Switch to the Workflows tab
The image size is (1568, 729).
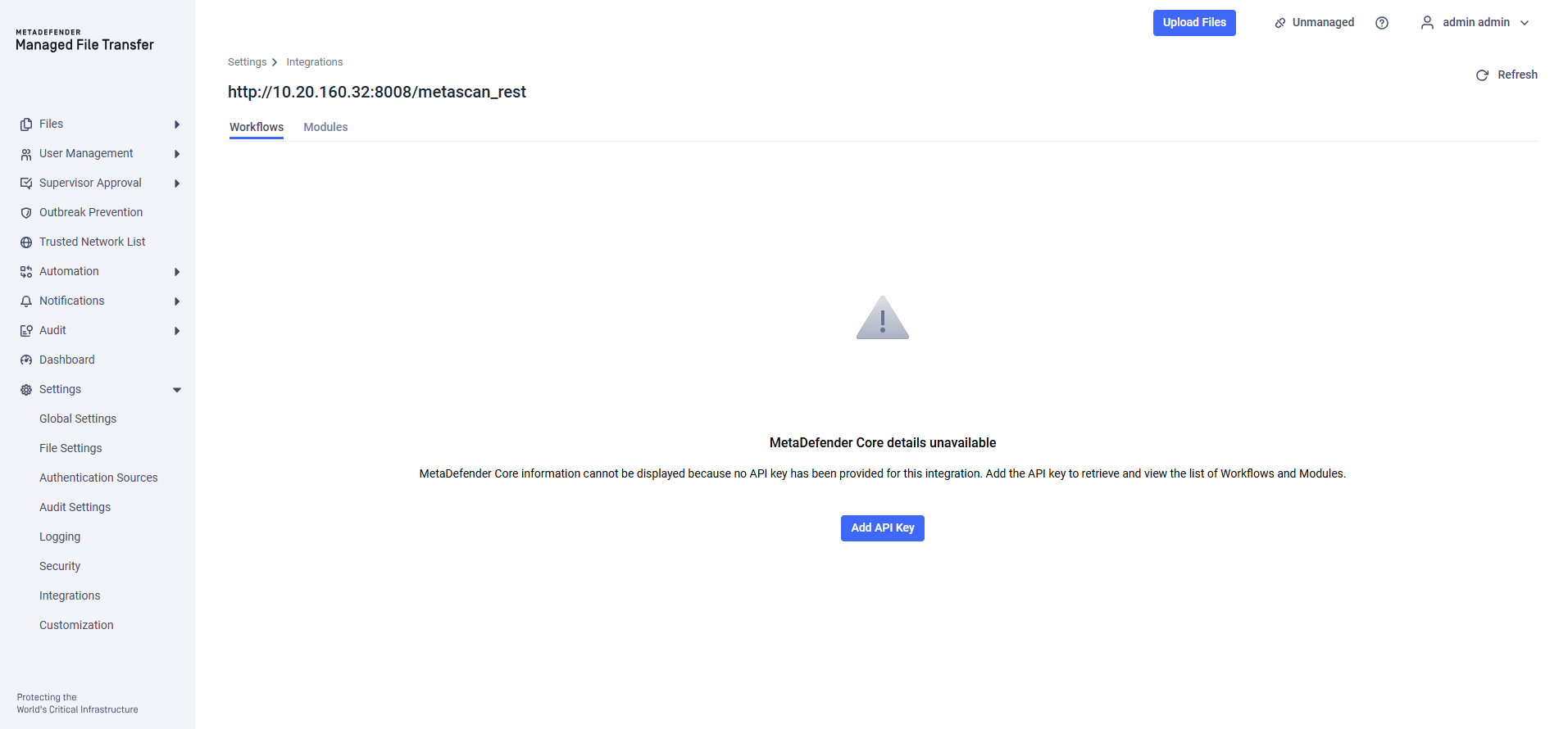[257, 127]
